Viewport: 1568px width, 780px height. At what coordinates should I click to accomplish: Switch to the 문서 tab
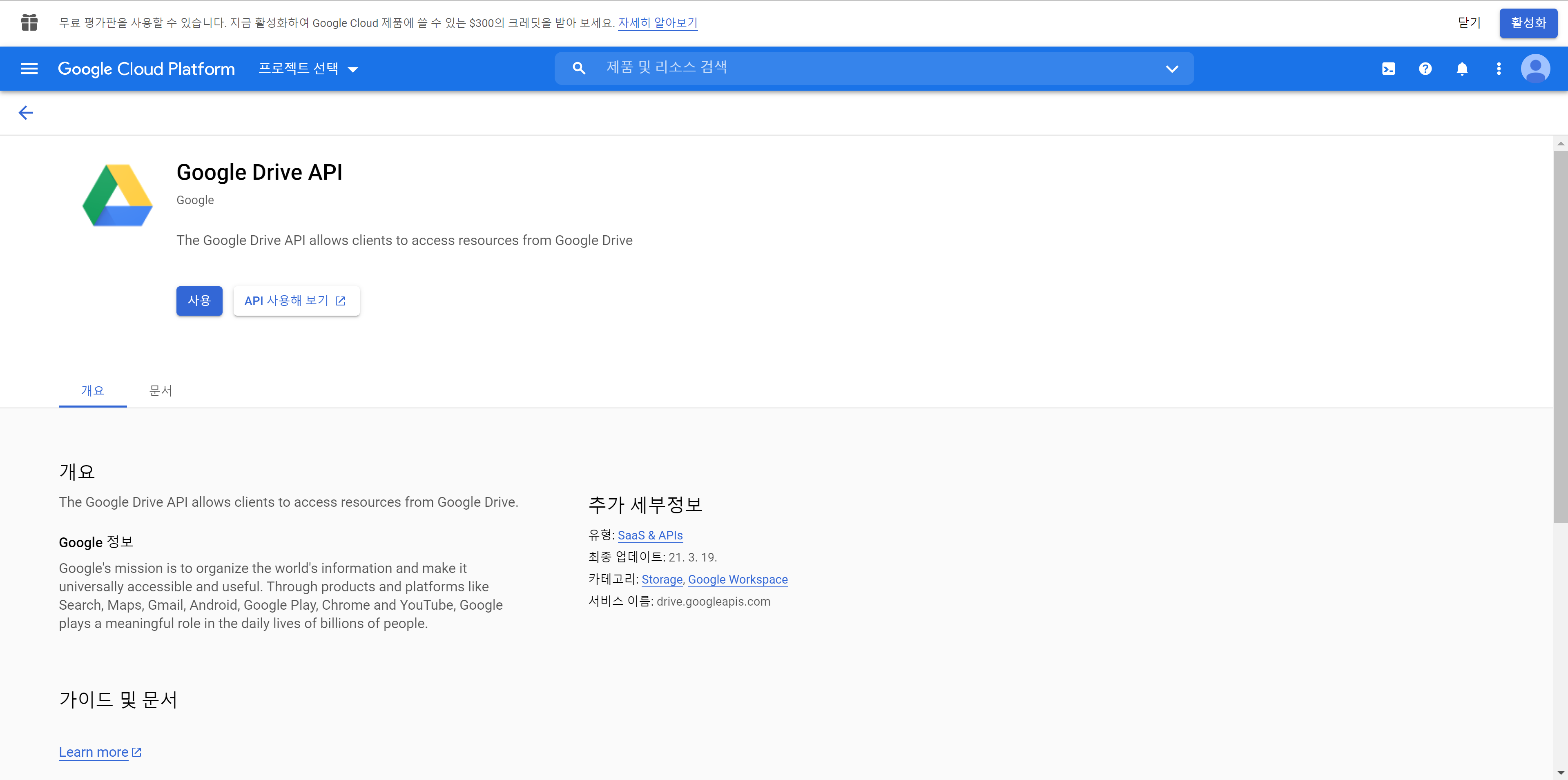tap(161, 390)
